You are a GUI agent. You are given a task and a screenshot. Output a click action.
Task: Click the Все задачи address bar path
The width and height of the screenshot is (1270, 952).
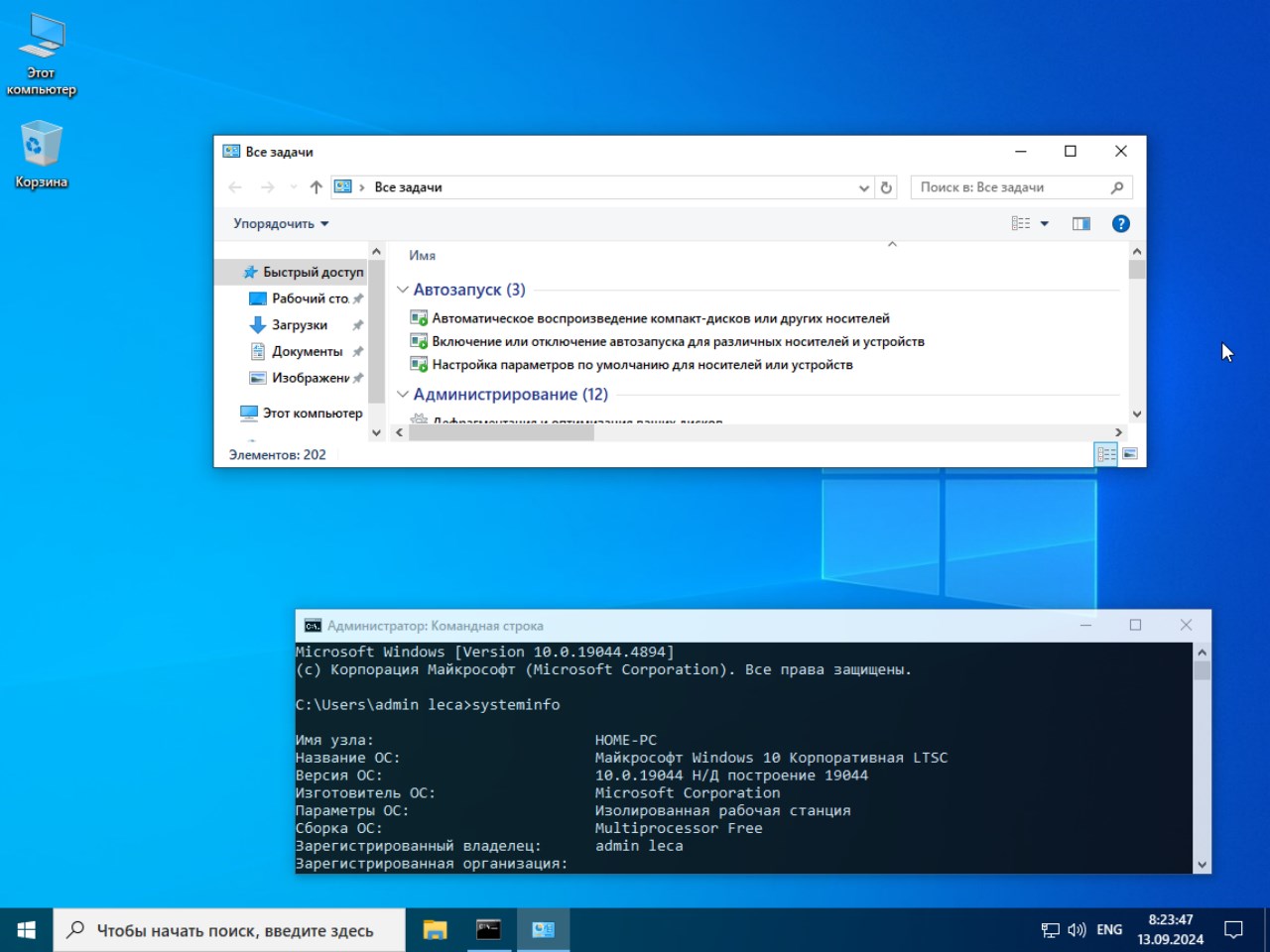coord(408,187)
